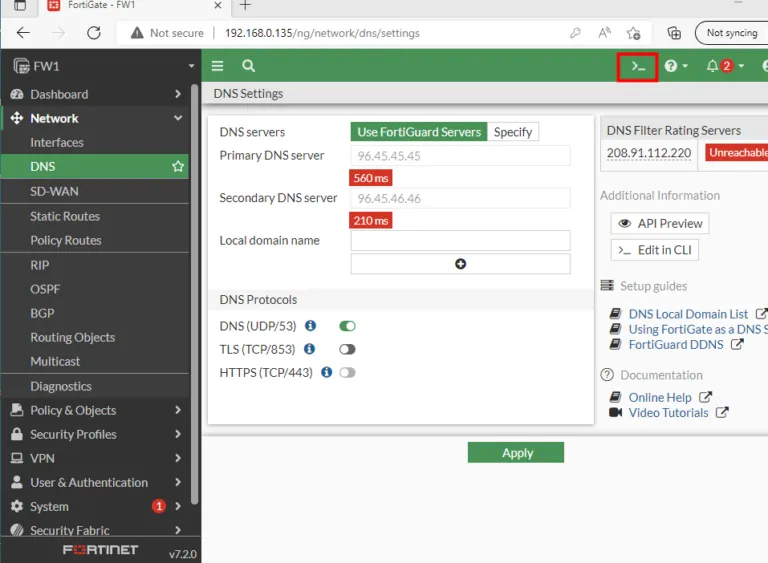Collapse the Network menu chevron
768x563 pixels.
click(x=178, y=118)
